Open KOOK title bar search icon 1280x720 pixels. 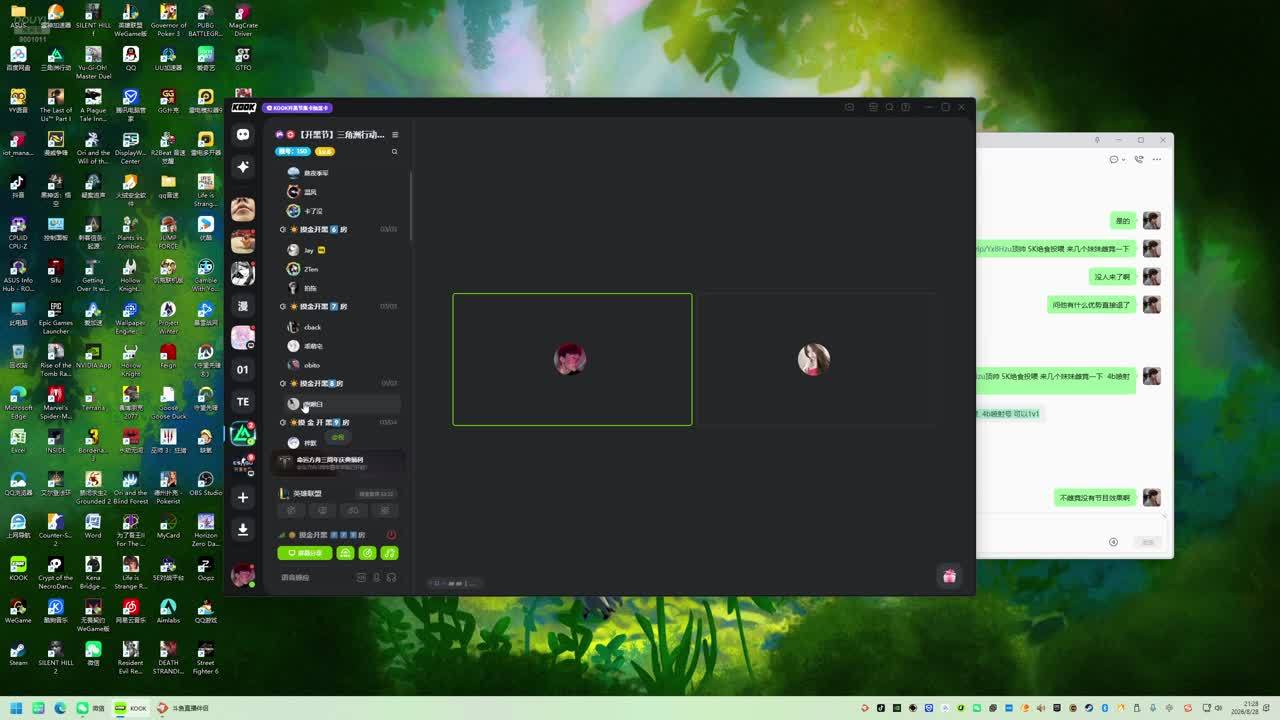coord(889,107)
